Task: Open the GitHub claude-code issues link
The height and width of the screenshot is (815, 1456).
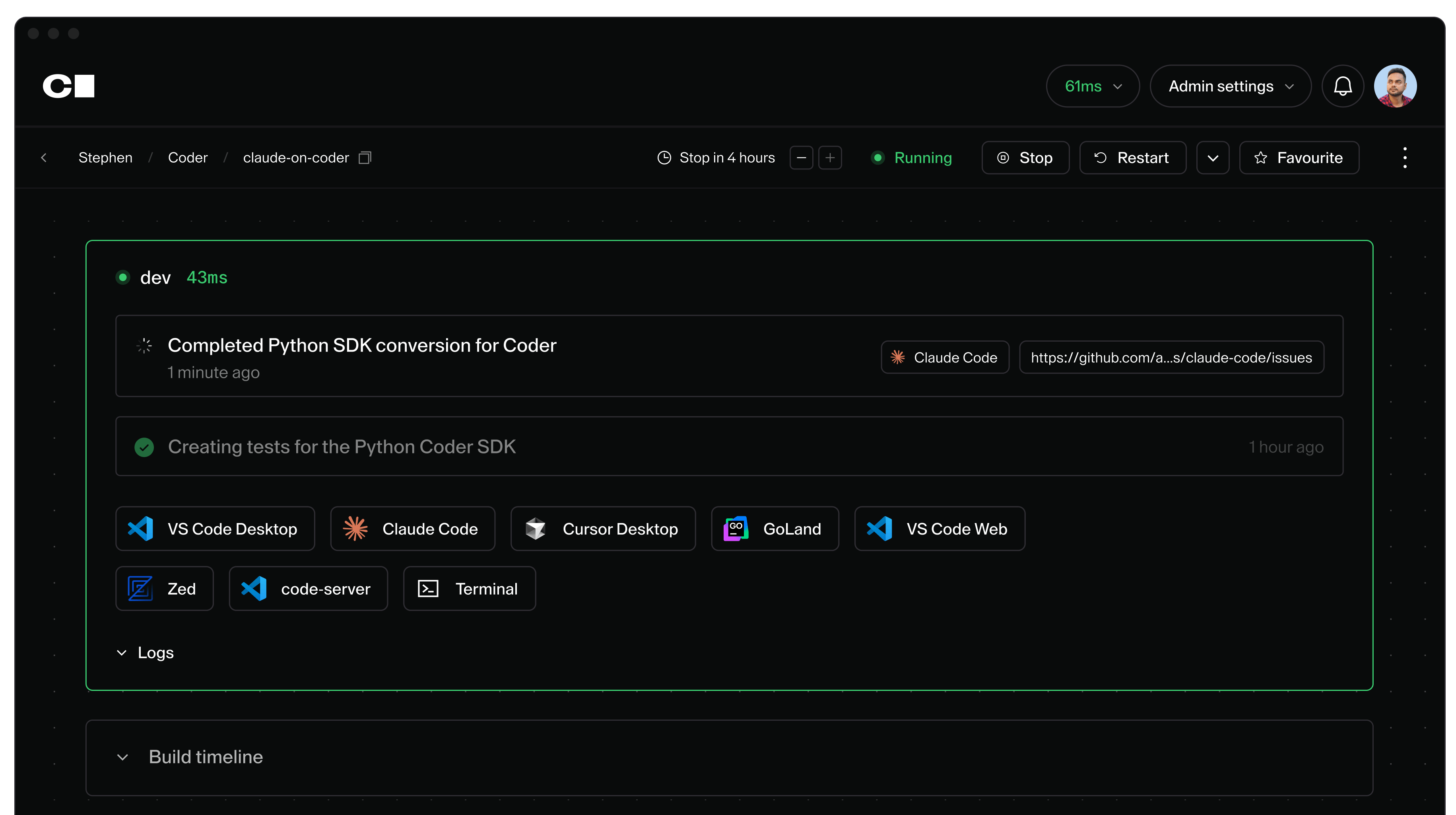Action: point(1171,358)
